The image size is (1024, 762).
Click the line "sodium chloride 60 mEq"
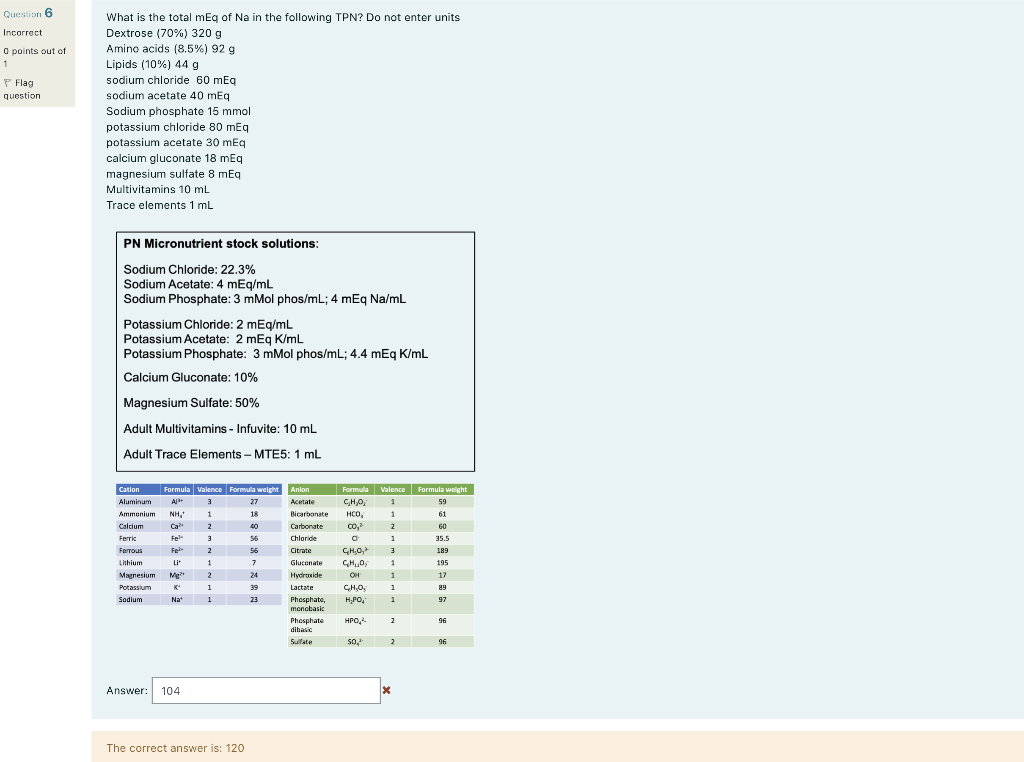(171, 80)
